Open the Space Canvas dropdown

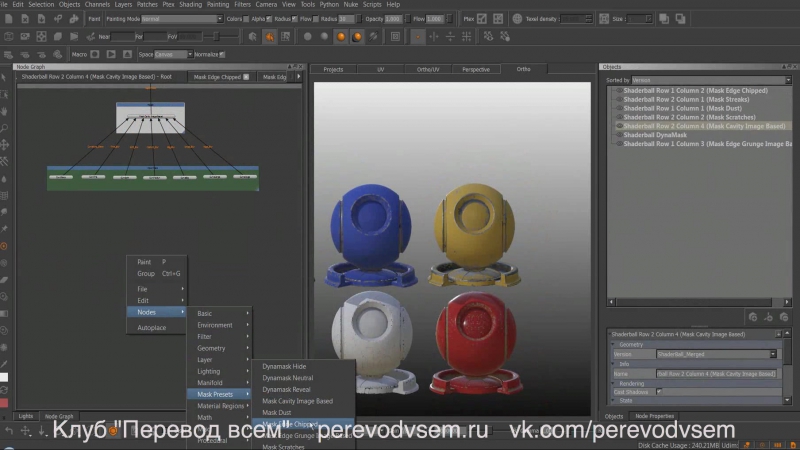(x=173, y=54)
